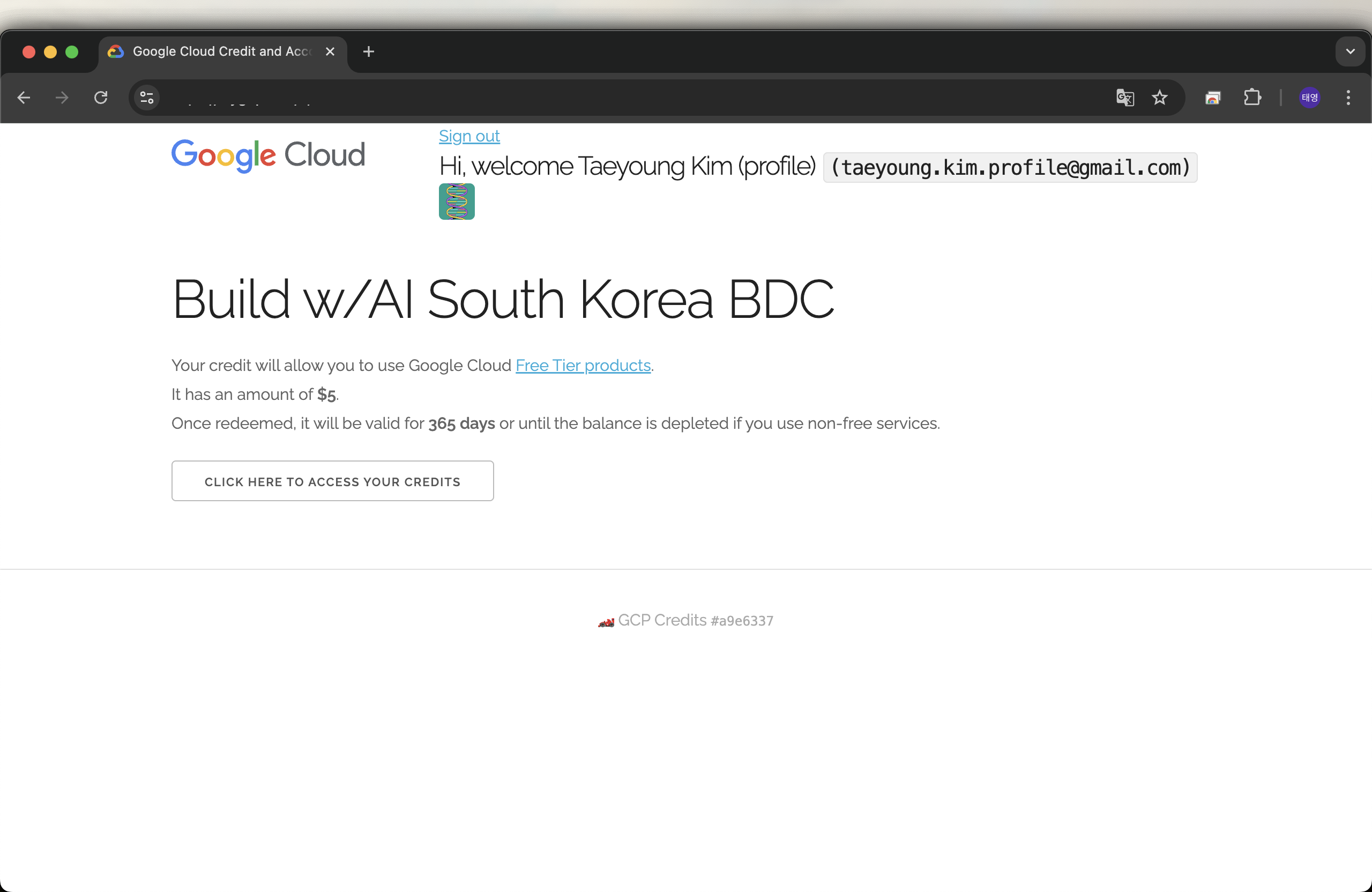Minimize the window with the yellow button
This screenshot has width=1372, height=892.
click(x=50, y=52)
